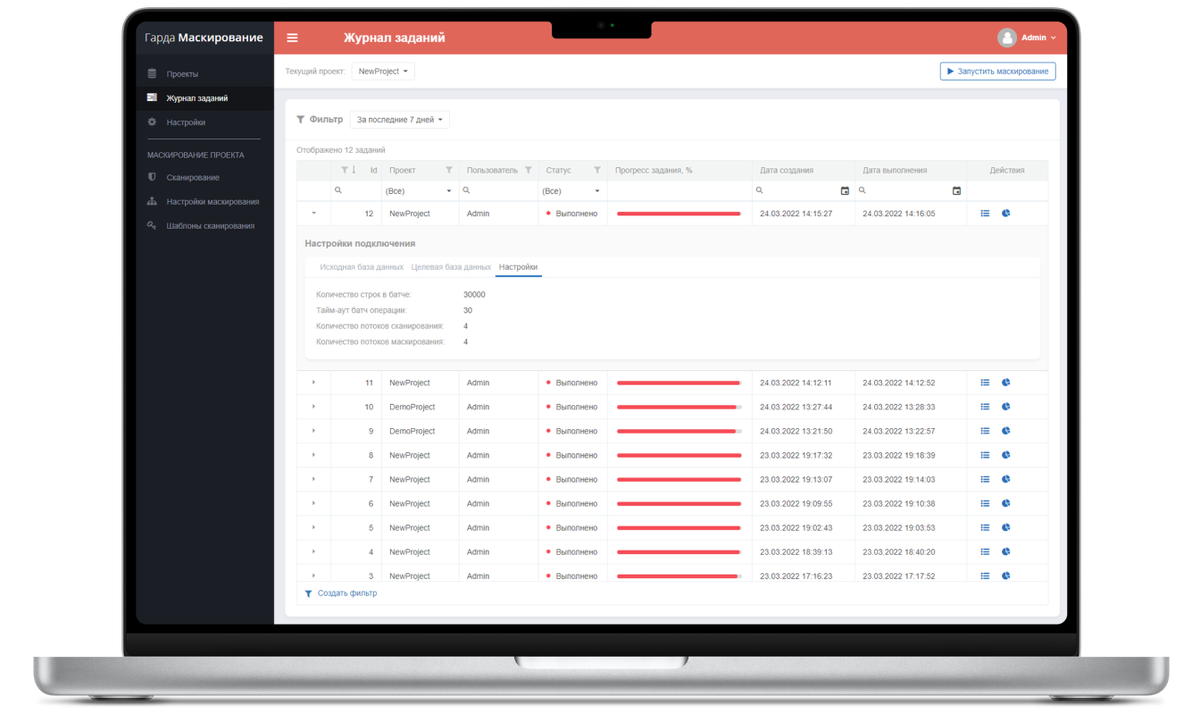Screen dimensions: 1200x715
Task: Click the Статус column filter icon
Action: [597, 170]
